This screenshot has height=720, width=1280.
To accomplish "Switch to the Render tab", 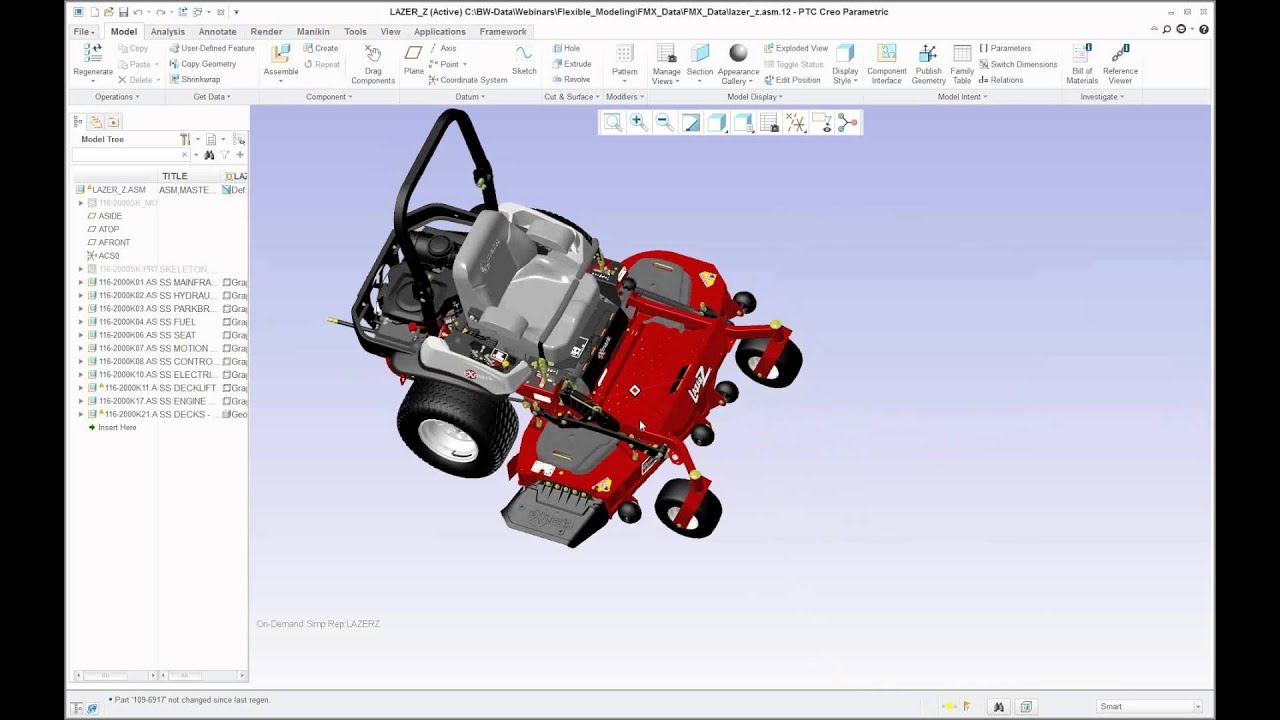I will 266,32.
